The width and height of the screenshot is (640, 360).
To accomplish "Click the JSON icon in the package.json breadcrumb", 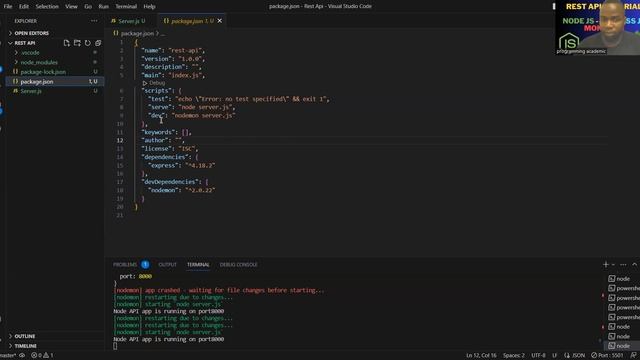I will pyautogui.click(x=116, y=33).
